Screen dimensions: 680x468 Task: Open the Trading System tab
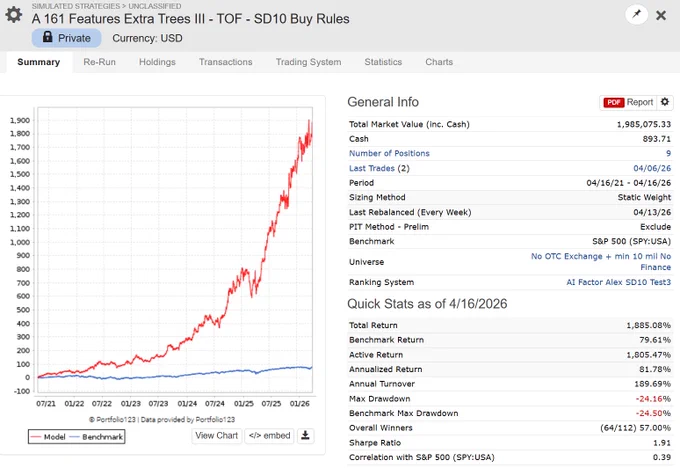(x=308, y=62)
